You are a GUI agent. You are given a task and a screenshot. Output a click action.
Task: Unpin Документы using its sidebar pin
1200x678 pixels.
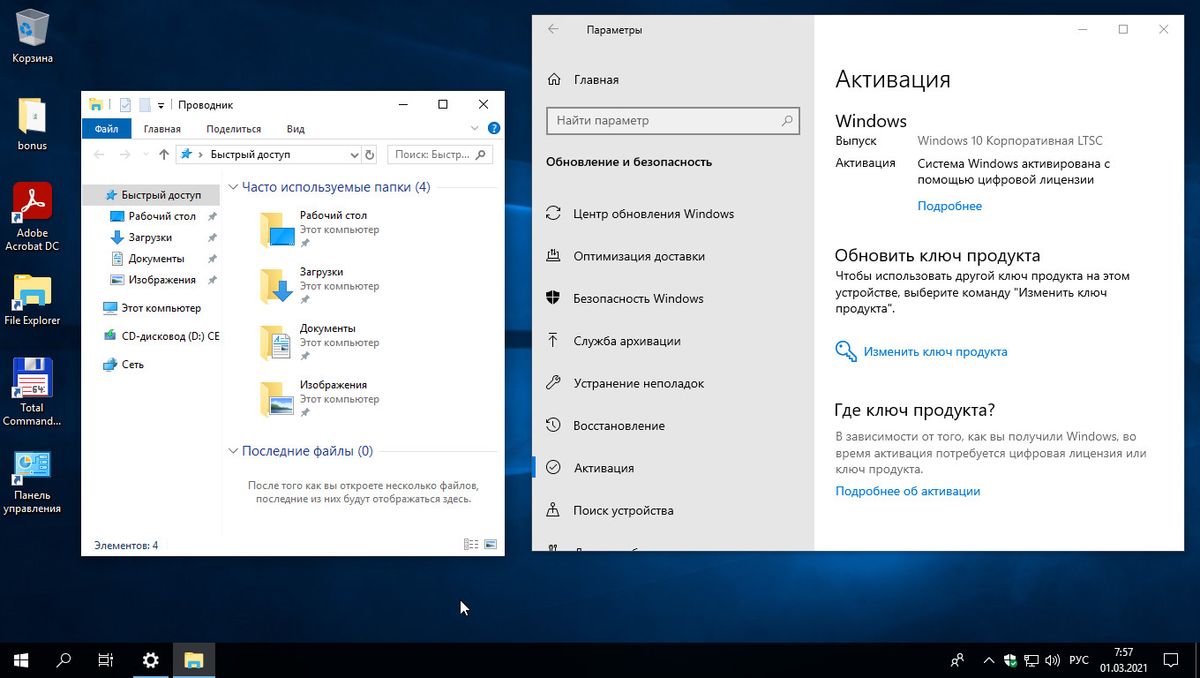coord(212,259)
